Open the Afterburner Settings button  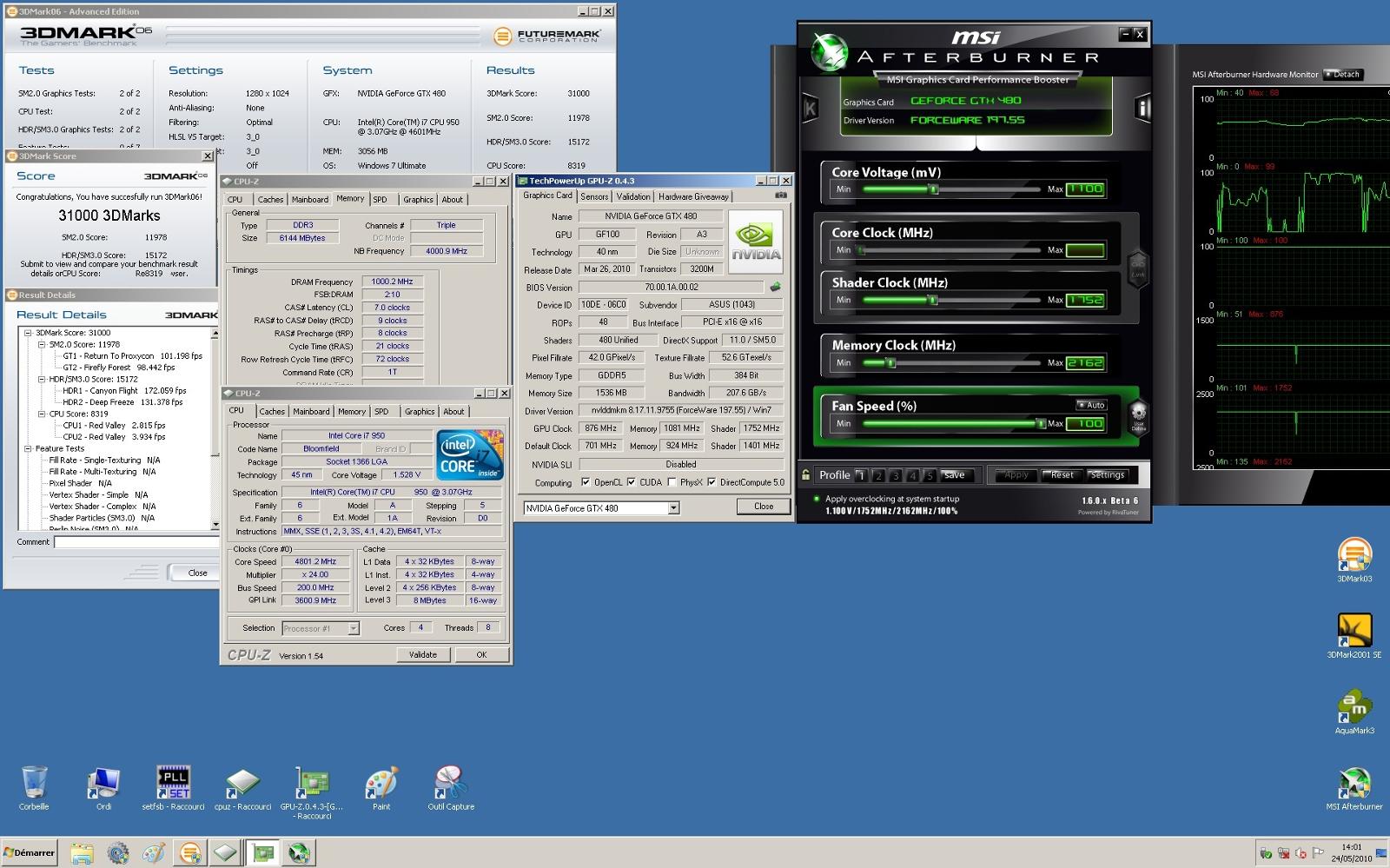click(x=1108, y=475)
